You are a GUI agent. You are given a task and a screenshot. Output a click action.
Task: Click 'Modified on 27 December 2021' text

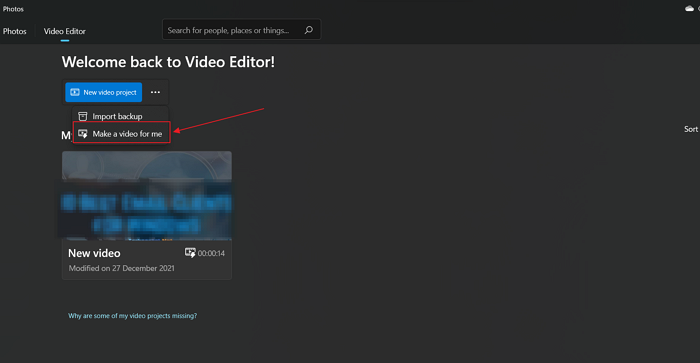coord(121,268)
